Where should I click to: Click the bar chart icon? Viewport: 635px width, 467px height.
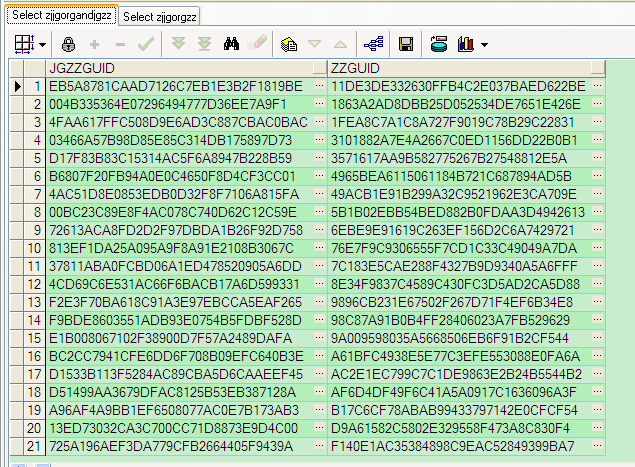tap(466, 44)
